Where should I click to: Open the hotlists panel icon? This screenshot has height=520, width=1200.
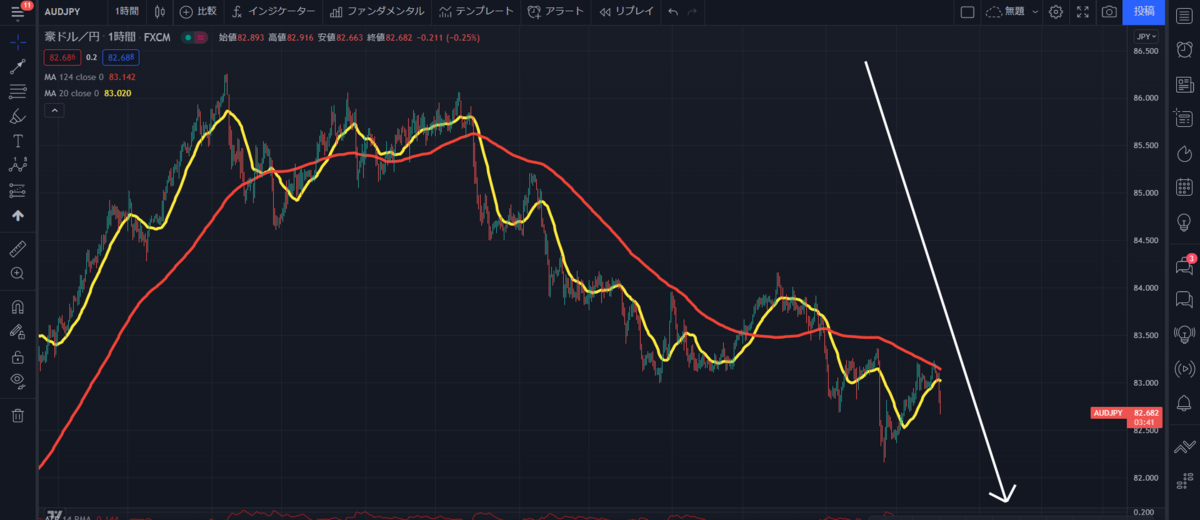(1184, 154)
